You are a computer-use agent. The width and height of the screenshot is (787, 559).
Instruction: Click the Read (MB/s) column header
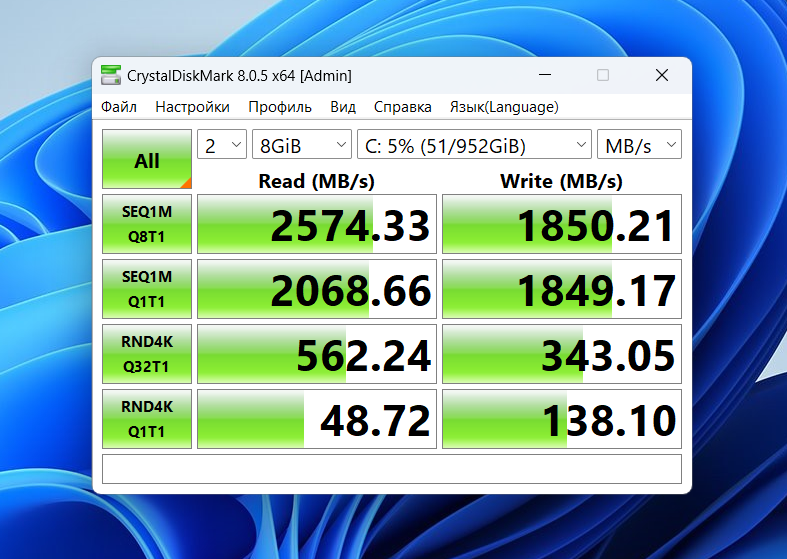click(317, 181)
